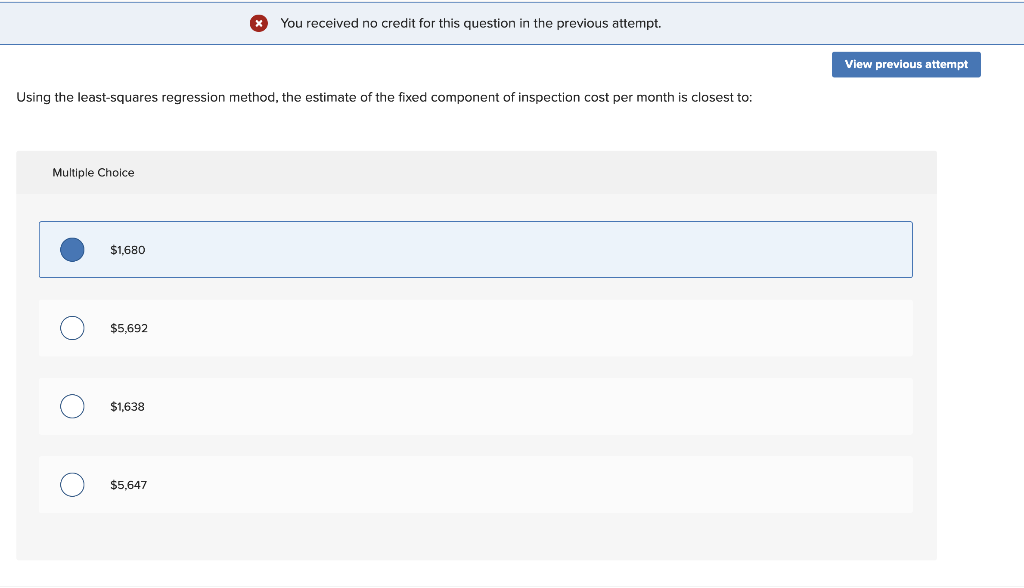The height and width of the screenshot is (588, 1024).
Task: Click the least-squares regression question text
Action: 385,98
